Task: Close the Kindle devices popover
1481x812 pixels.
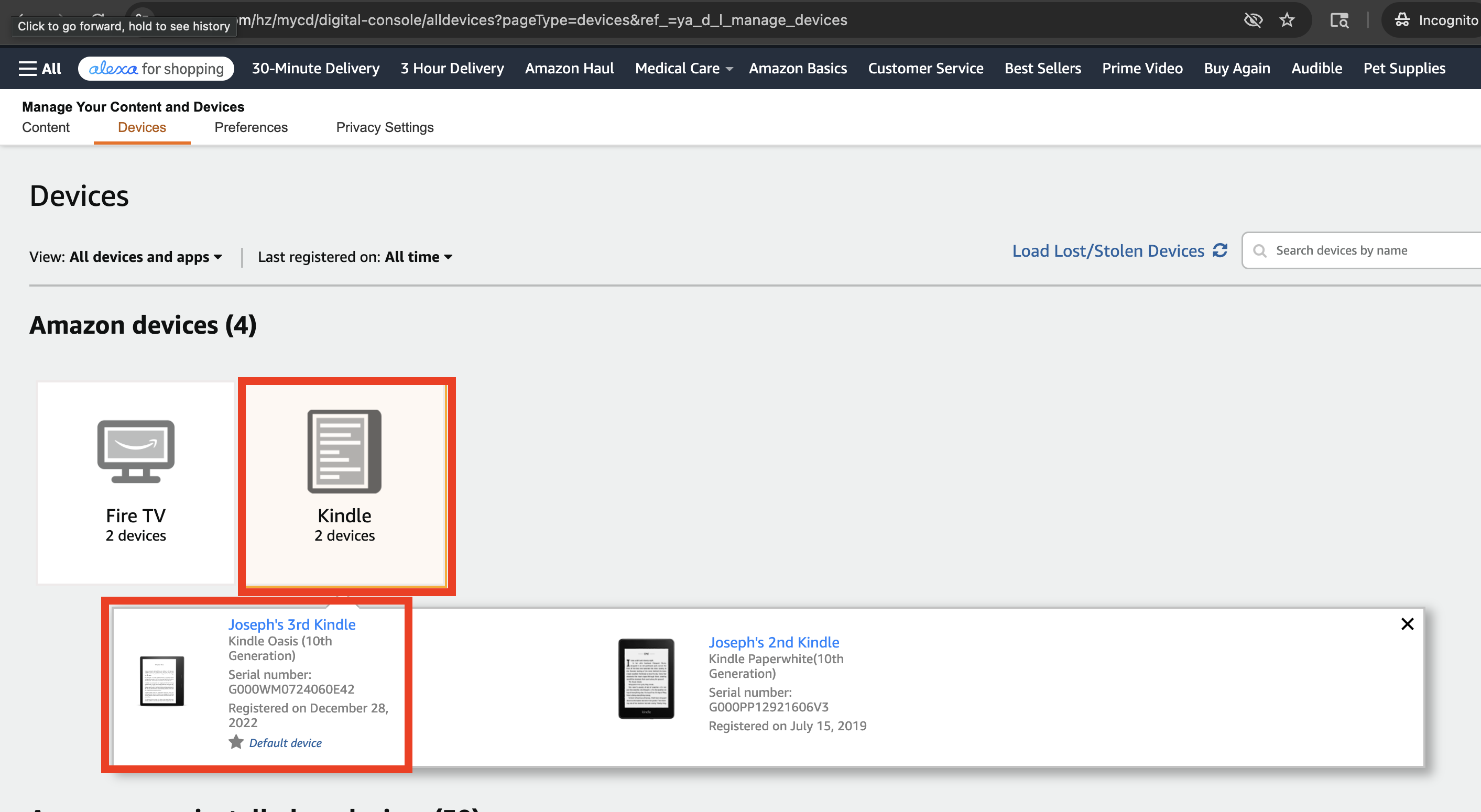Action: [x=1407, y=624]
